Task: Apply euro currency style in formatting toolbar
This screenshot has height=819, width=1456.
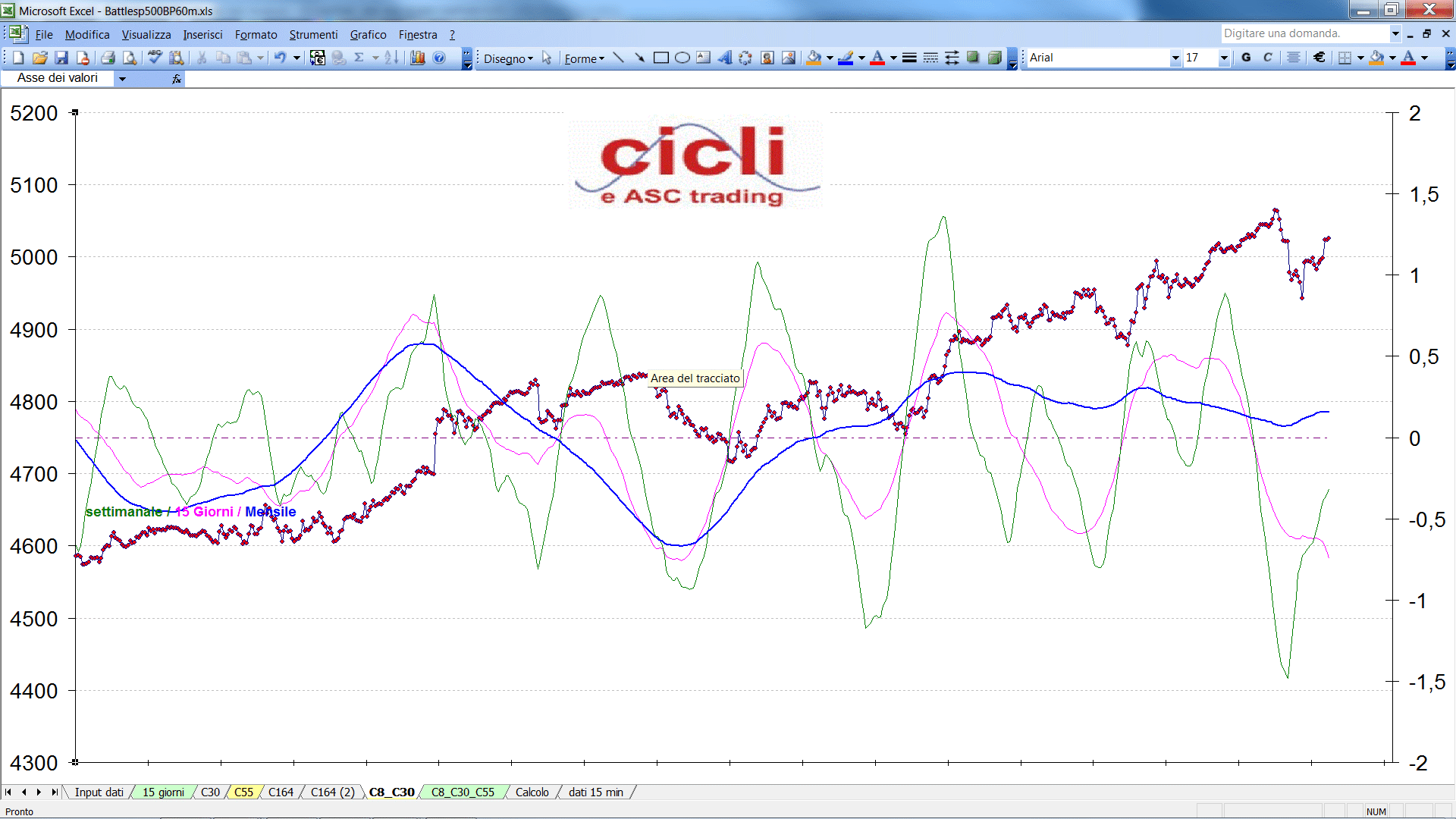Action: pyautogui.click(x=1319, y=58)
